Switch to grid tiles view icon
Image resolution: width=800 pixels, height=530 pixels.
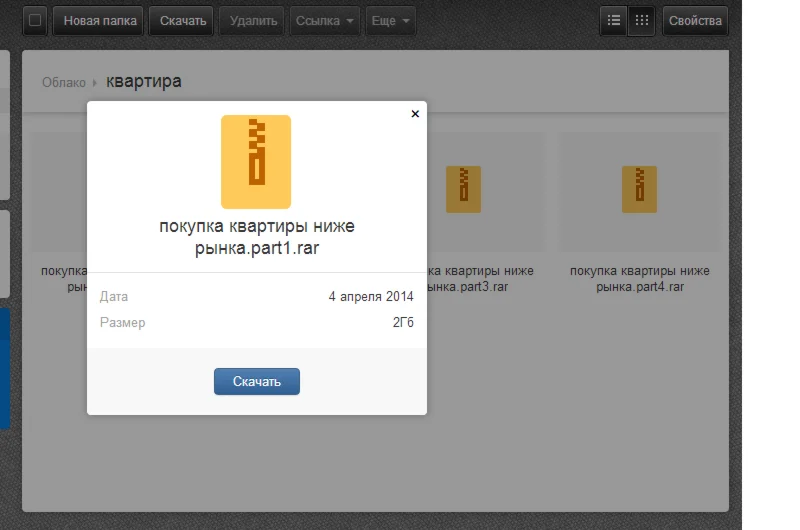coord(641,21)
